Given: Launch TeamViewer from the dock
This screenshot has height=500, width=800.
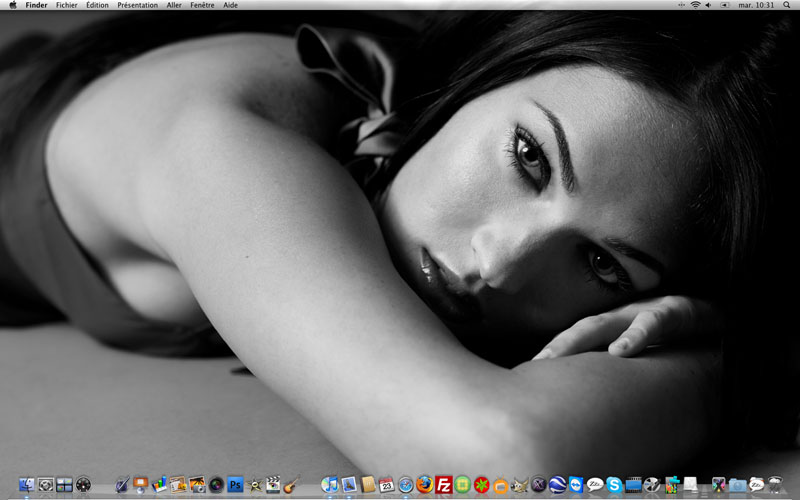Looking at the screenshot, I should pos(577,485).
